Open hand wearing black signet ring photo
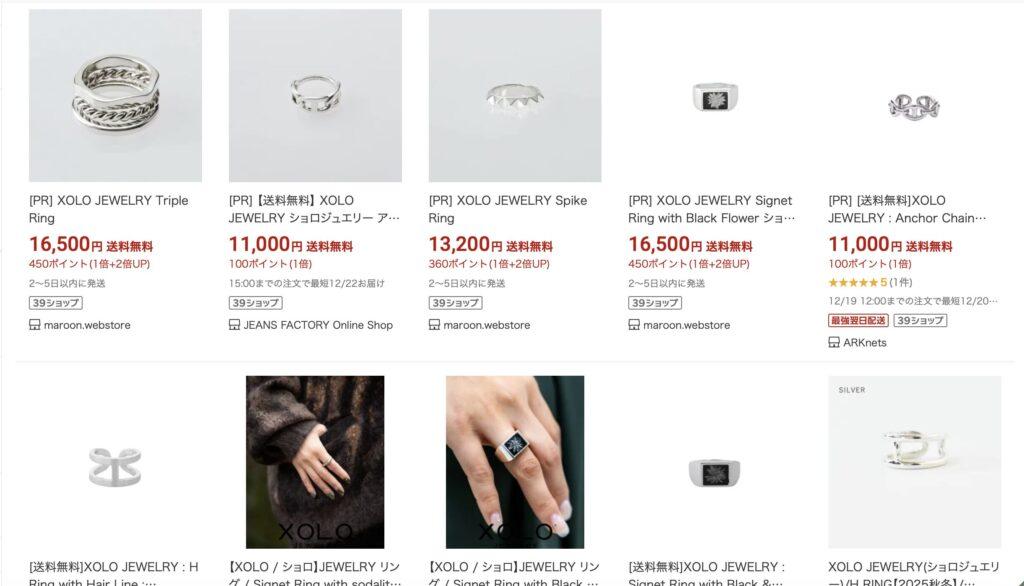 pyautogui.click(x=515, y=462)
